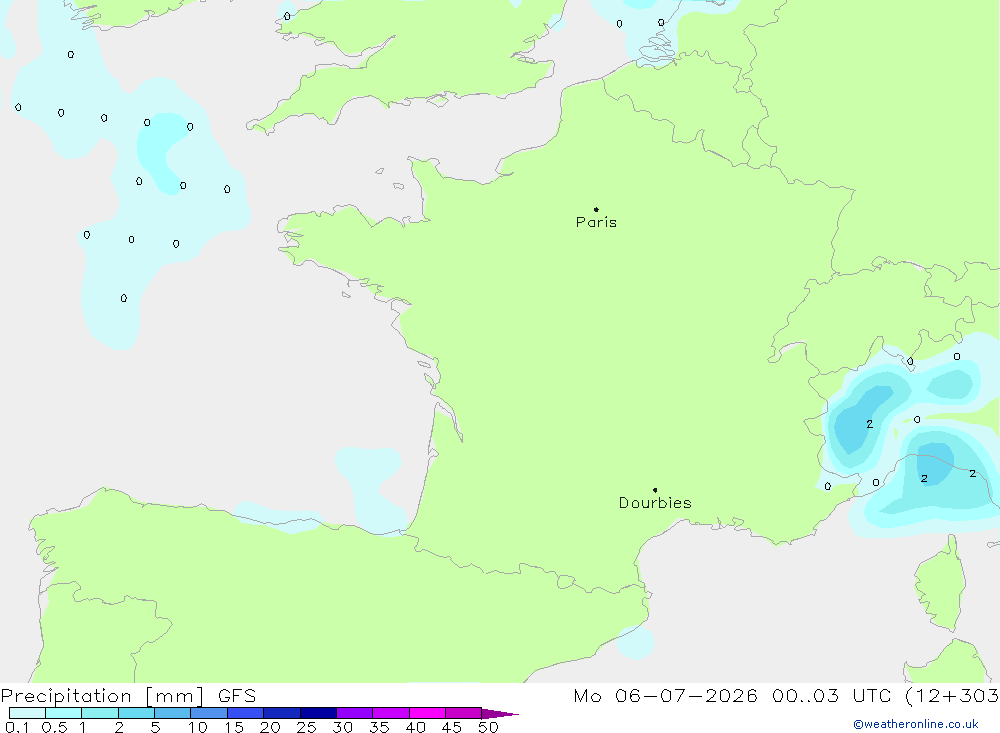The image size is (1000, 733).
Task: Click the Precipitation [mm] GFS title
Action: pyautogui.click(x=128, y=695)
